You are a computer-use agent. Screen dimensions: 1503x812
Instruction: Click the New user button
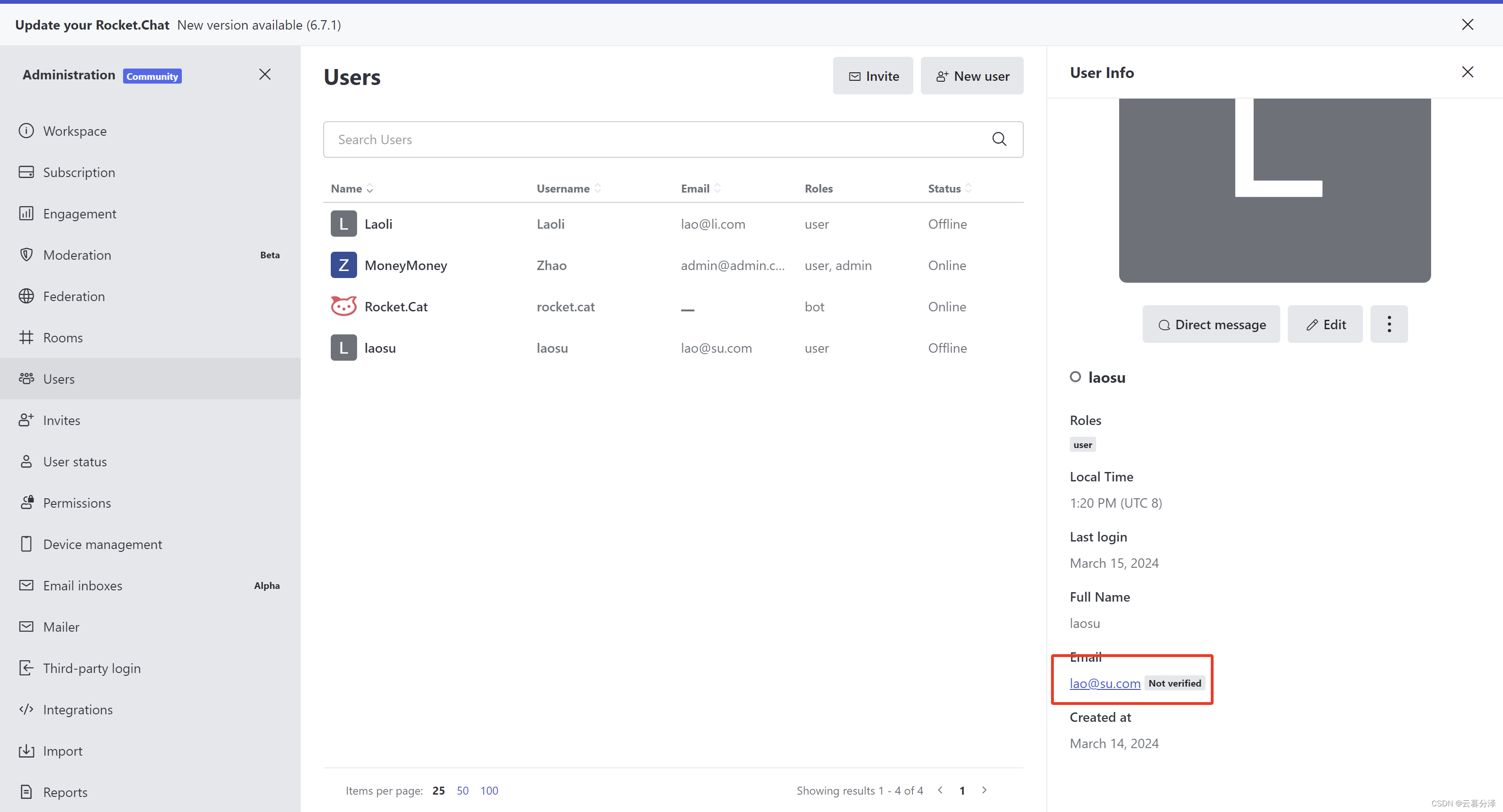point(972,76)
